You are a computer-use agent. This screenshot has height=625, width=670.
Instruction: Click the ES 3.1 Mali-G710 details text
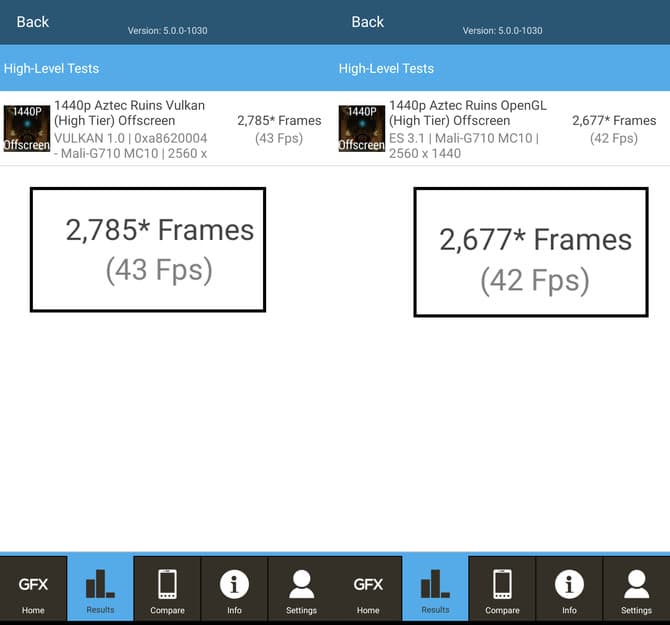(464, 146)
